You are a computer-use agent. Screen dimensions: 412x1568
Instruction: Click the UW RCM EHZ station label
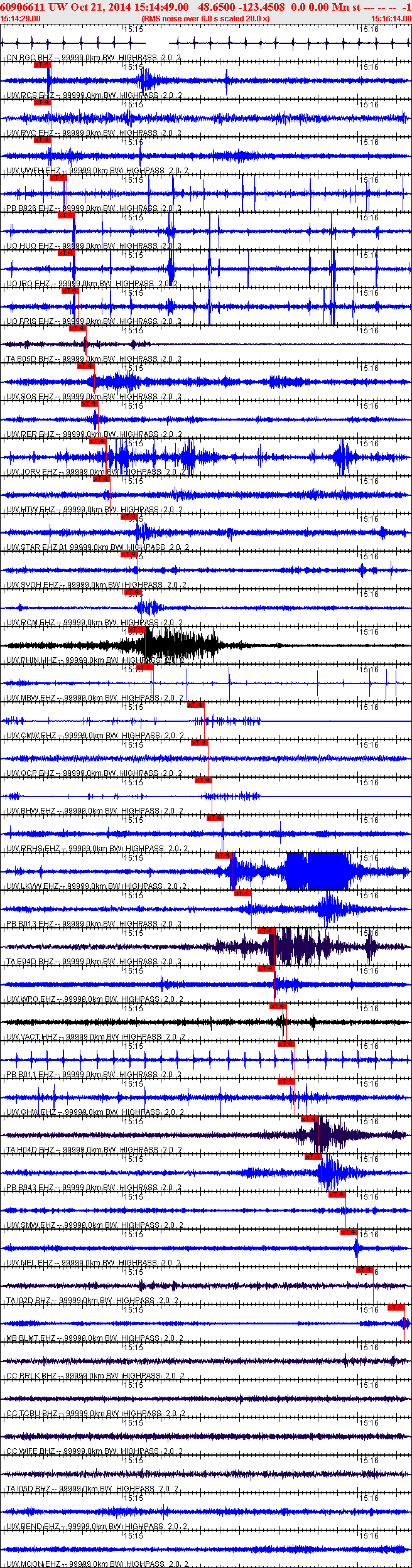(x=31, y=623)
